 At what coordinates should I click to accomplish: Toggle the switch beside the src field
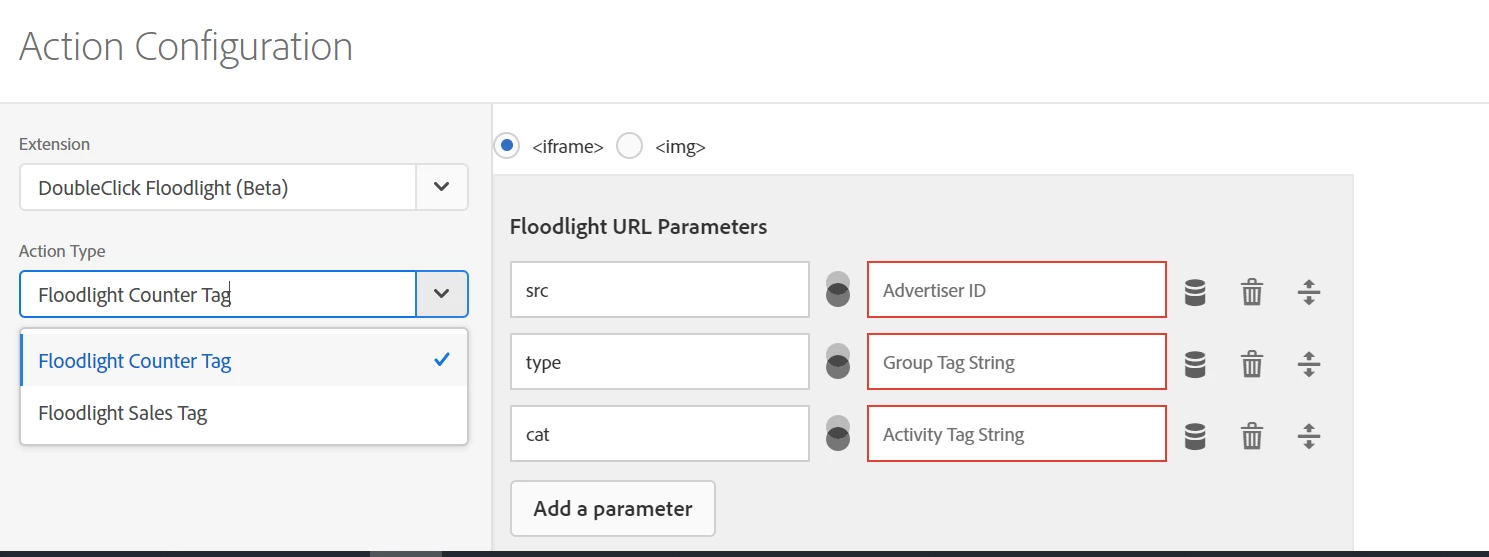coord(838,290)
